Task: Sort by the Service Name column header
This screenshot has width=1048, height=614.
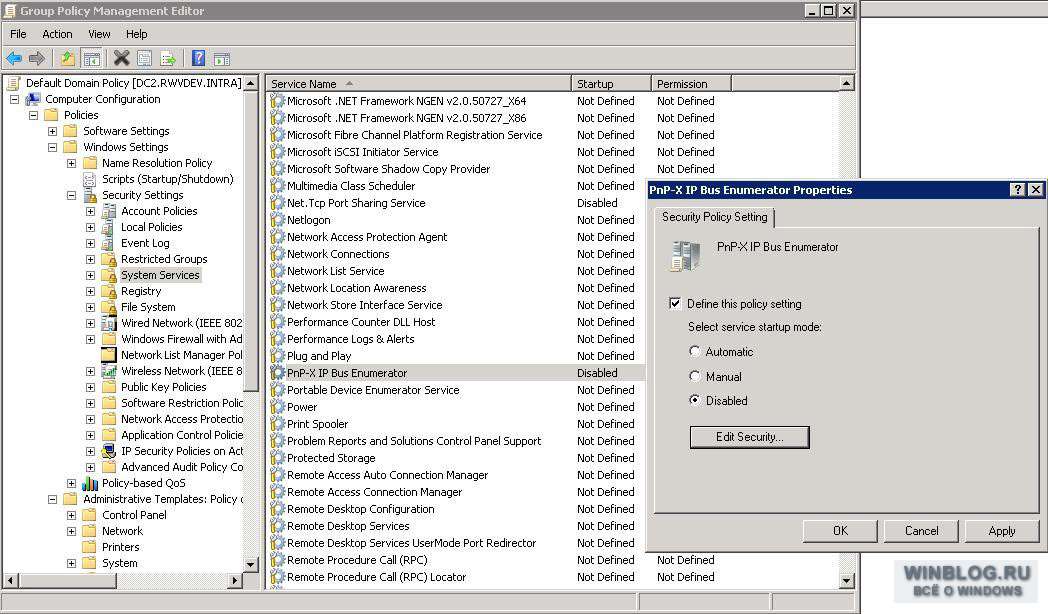Action: point(418,84)
